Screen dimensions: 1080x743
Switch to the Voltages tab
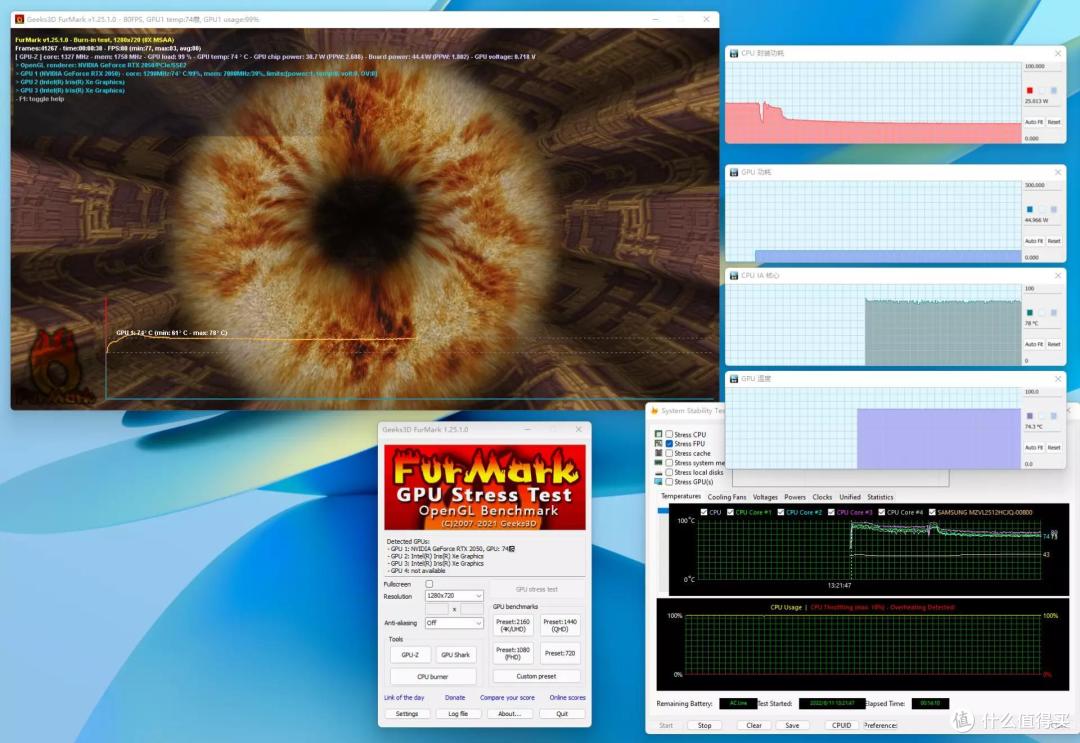pyautogui.click(x=765, y=496)
